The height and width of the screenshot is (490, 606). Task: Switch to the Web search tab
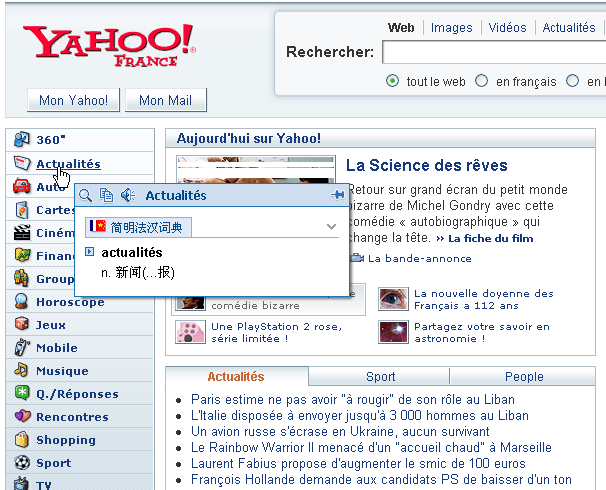[401, 28]
